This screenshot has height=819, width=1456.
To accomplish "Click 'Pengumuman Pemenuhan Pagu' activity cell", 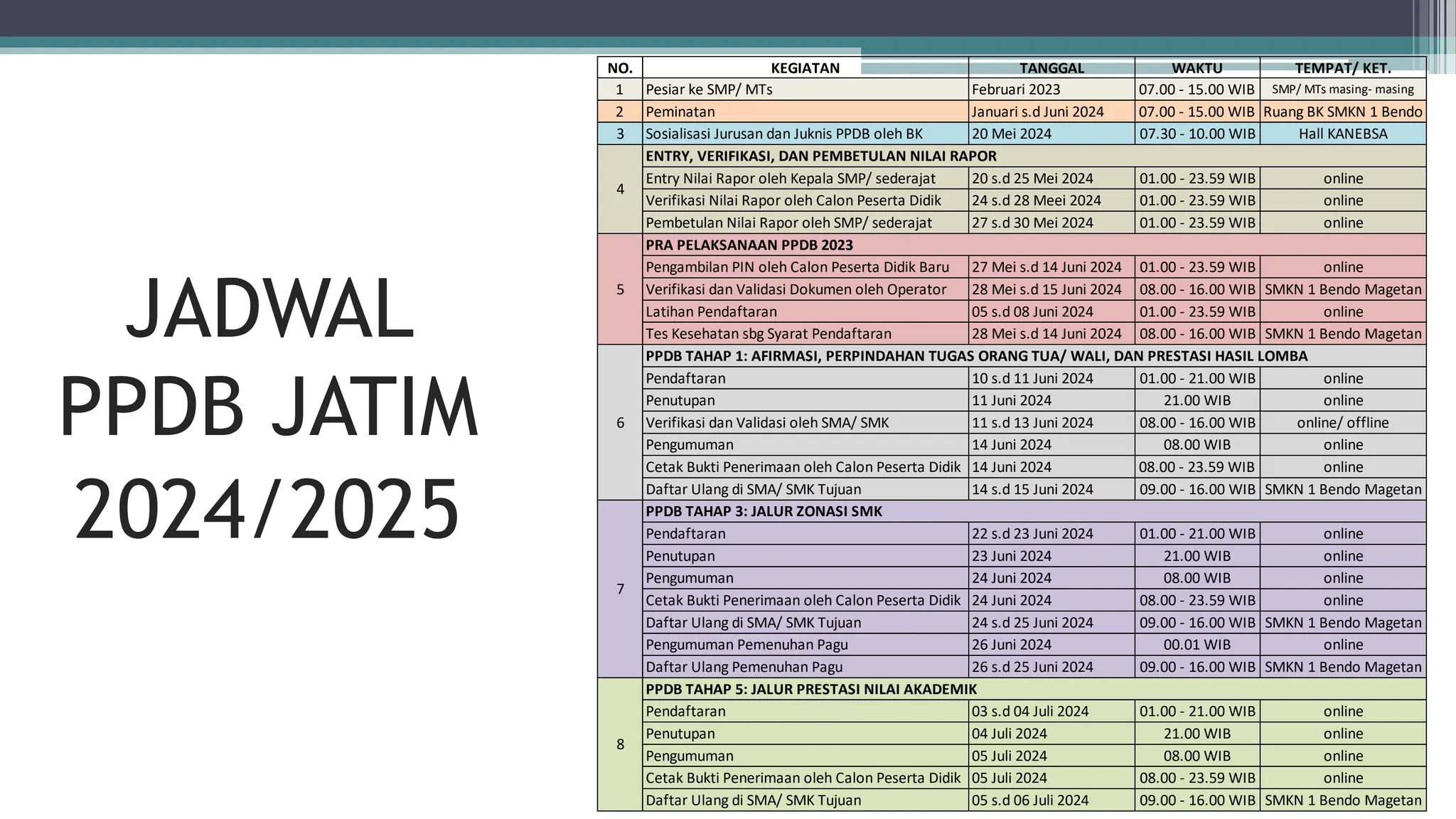I will coord(805,644).
